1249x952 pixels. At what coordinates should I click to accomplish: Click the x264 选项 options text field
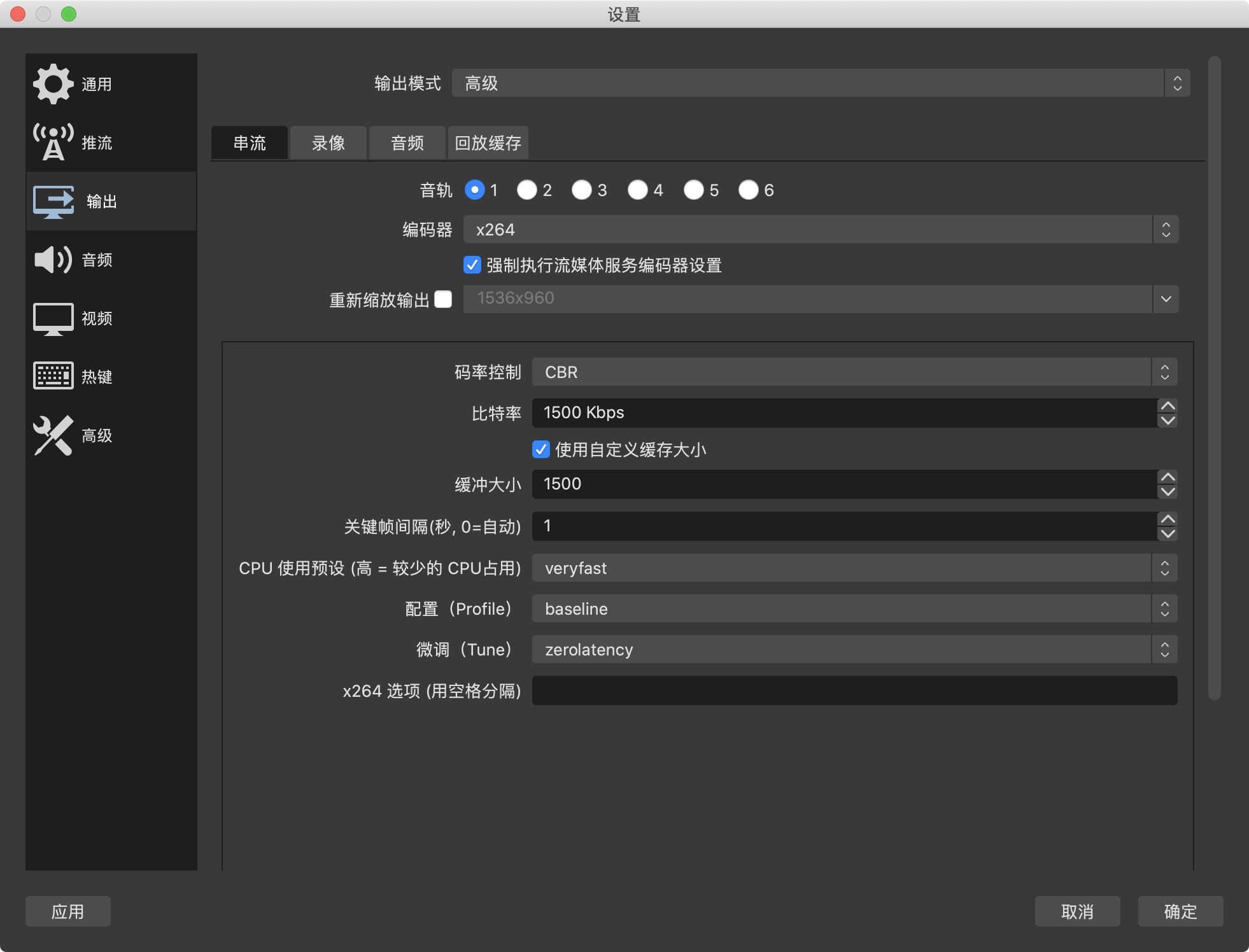pyautogui.click(x=854, y=690)
